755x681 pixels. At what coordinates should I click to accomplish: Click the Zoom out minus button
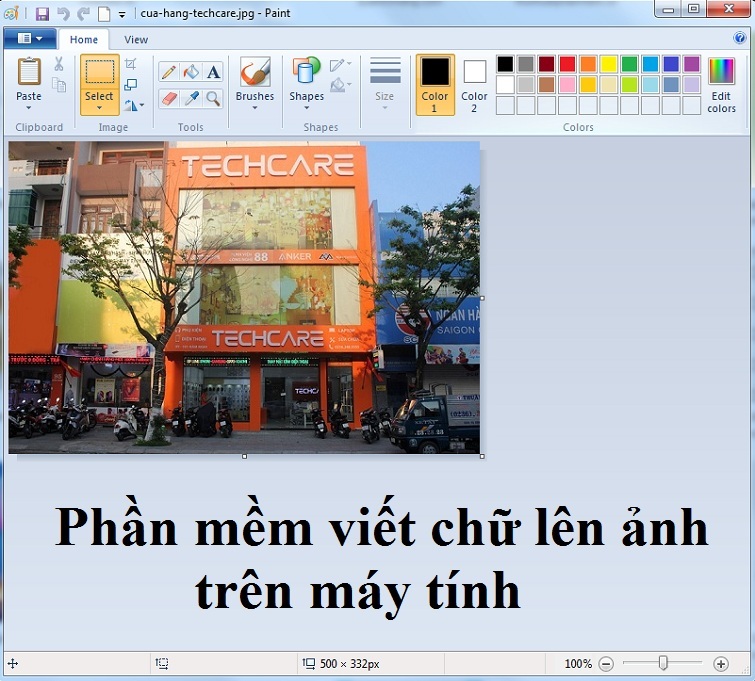point(606,664)
